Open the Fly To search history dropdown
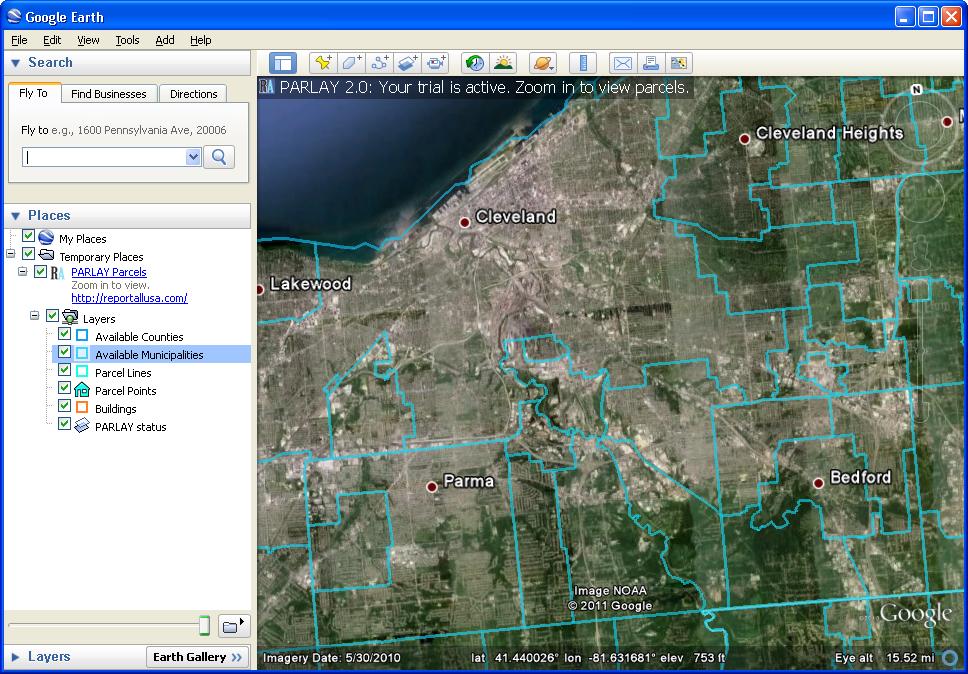The width and height of the screenshot is (968, 674). pos(193,157)
